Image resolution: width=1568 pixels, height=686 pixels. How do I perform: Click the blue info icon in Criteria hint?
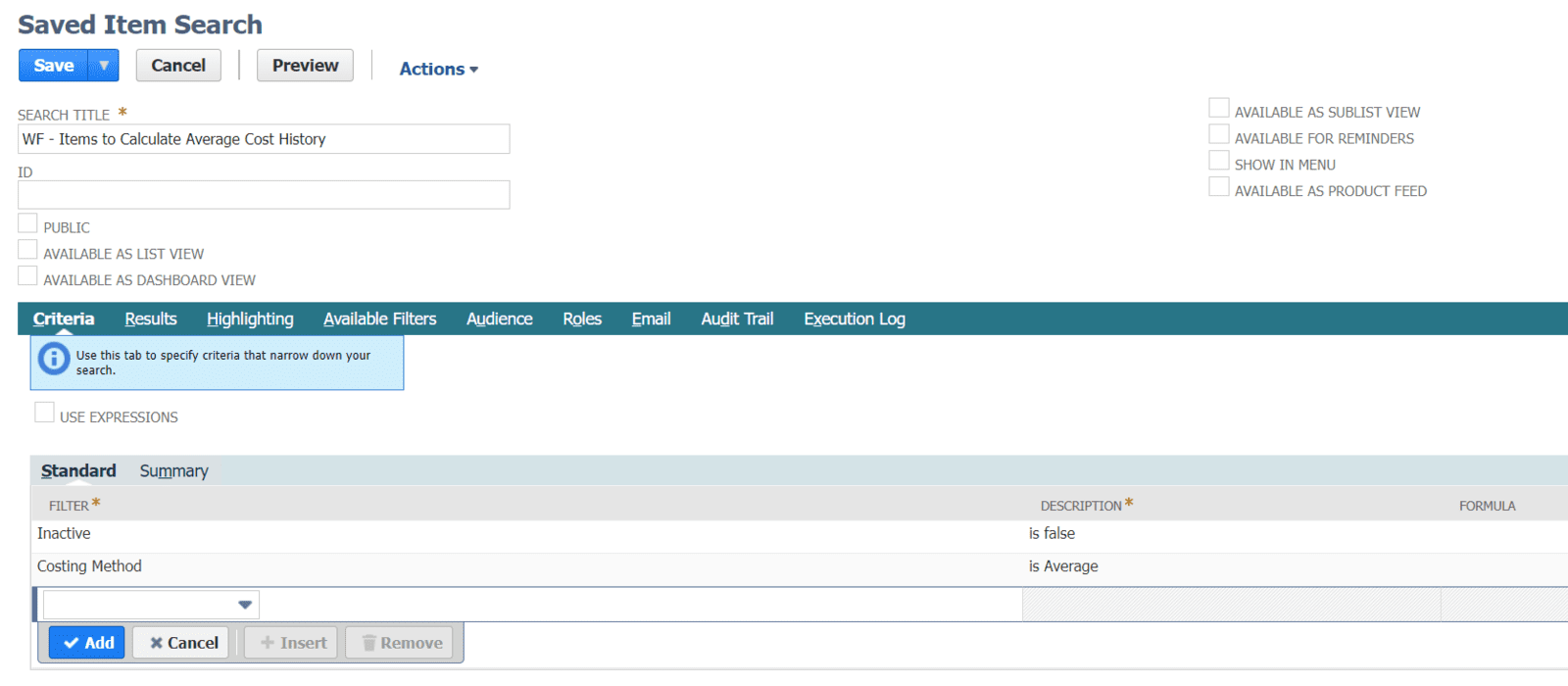pos(54,360)
